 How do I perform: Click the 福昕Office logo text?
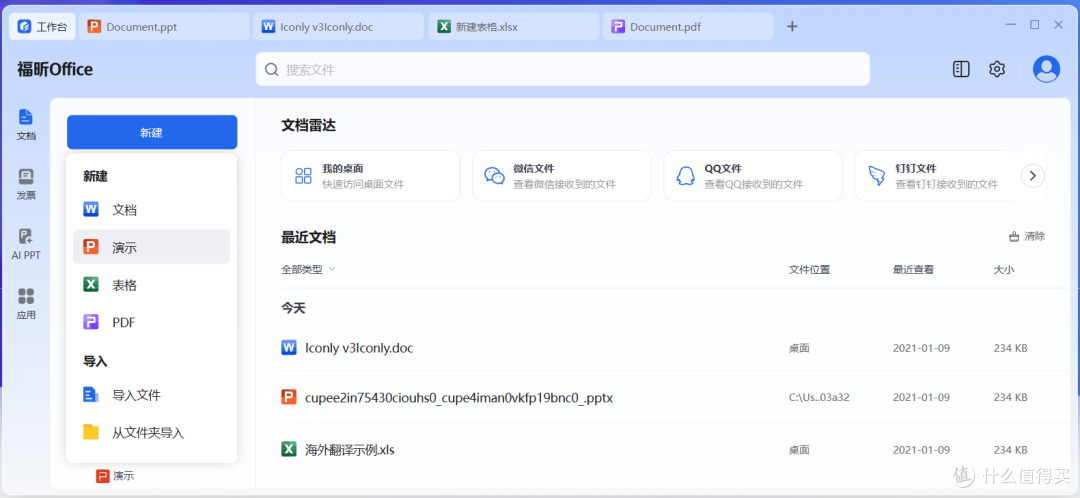[55, 70]
